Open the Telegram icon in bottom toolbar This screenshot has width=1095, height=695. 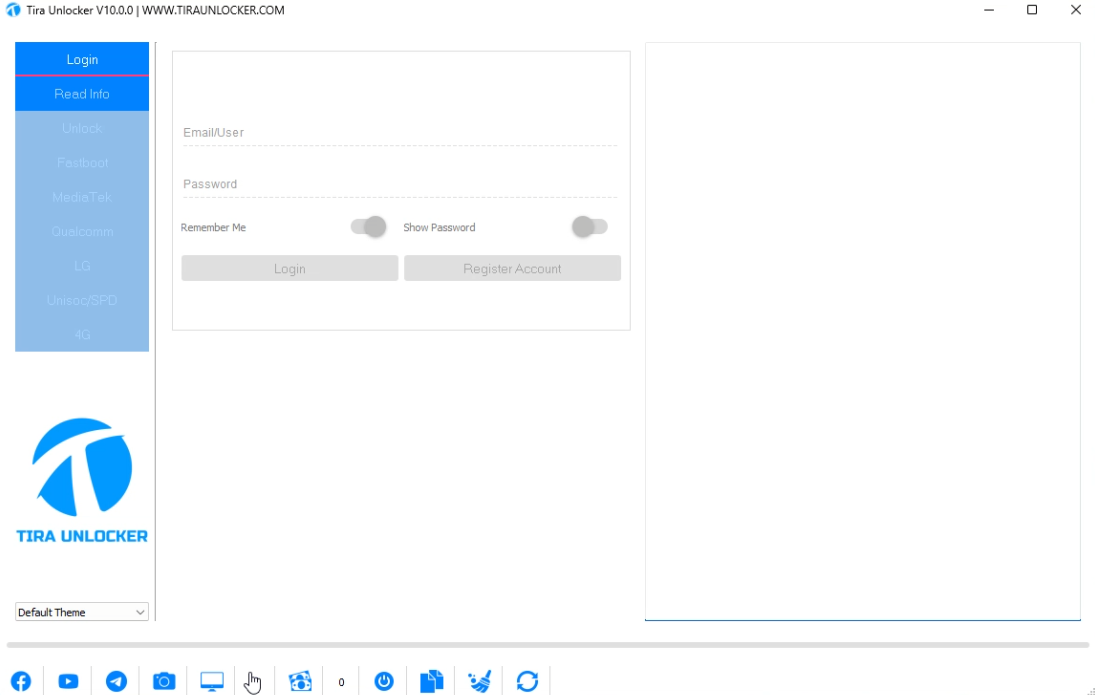click(x=116, y=681)
